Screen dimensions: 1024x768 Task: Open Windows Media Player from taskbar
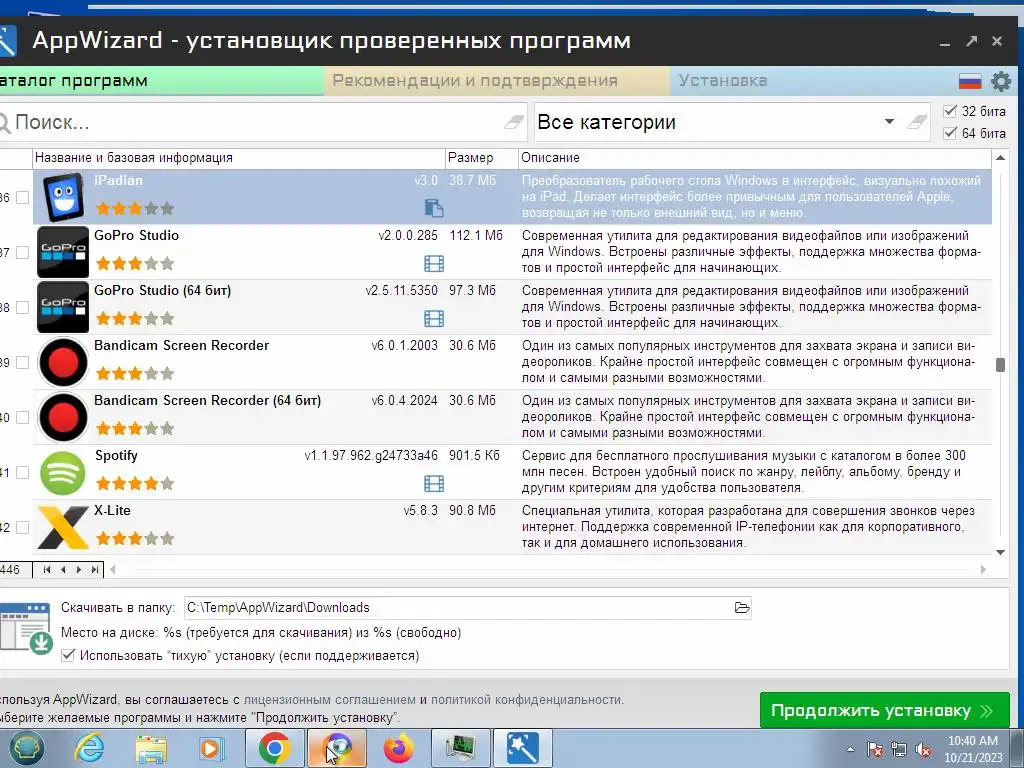212,748
